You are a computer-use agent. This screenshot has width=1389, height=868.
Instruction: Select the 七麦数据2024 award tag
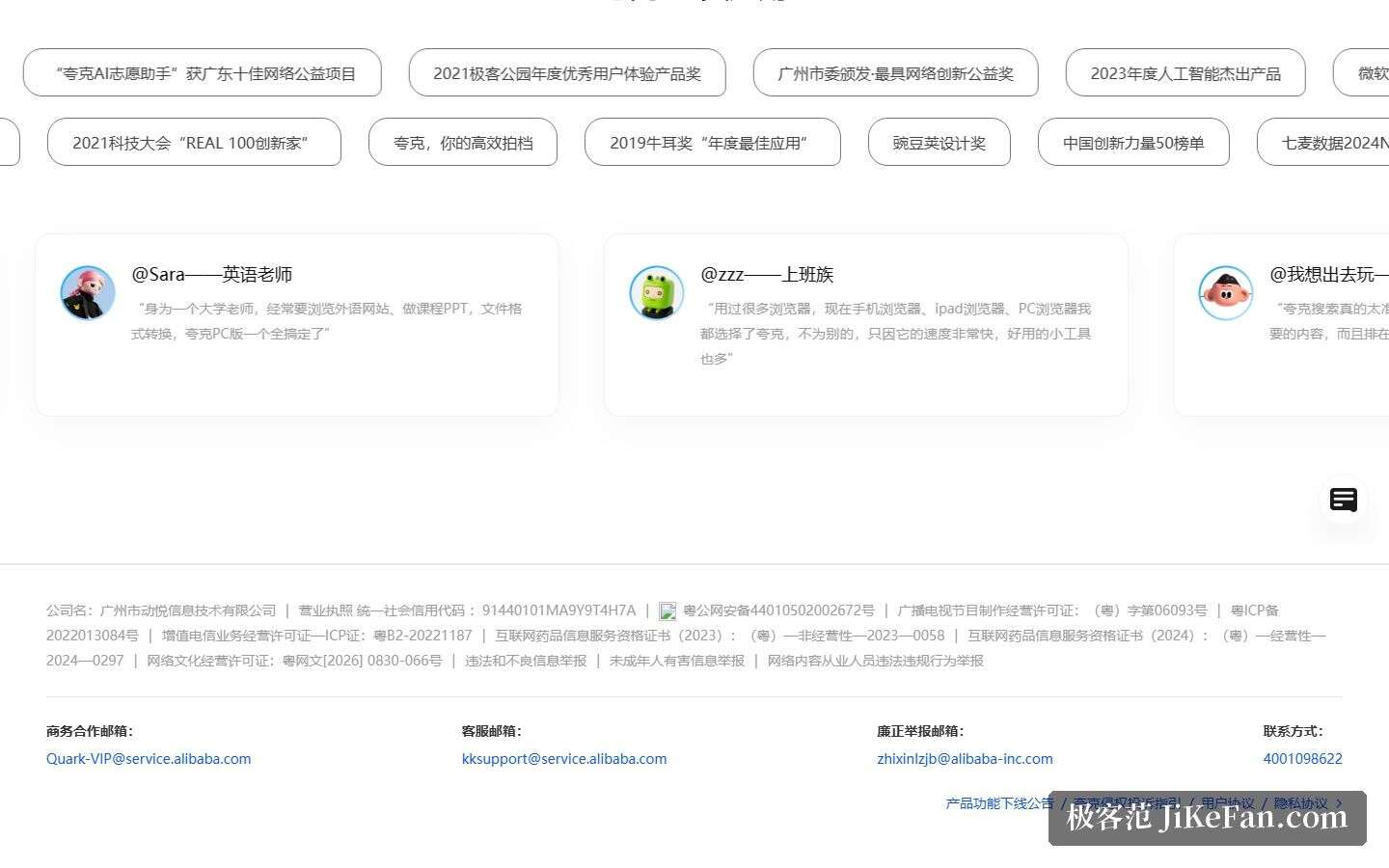(1323, 143)
